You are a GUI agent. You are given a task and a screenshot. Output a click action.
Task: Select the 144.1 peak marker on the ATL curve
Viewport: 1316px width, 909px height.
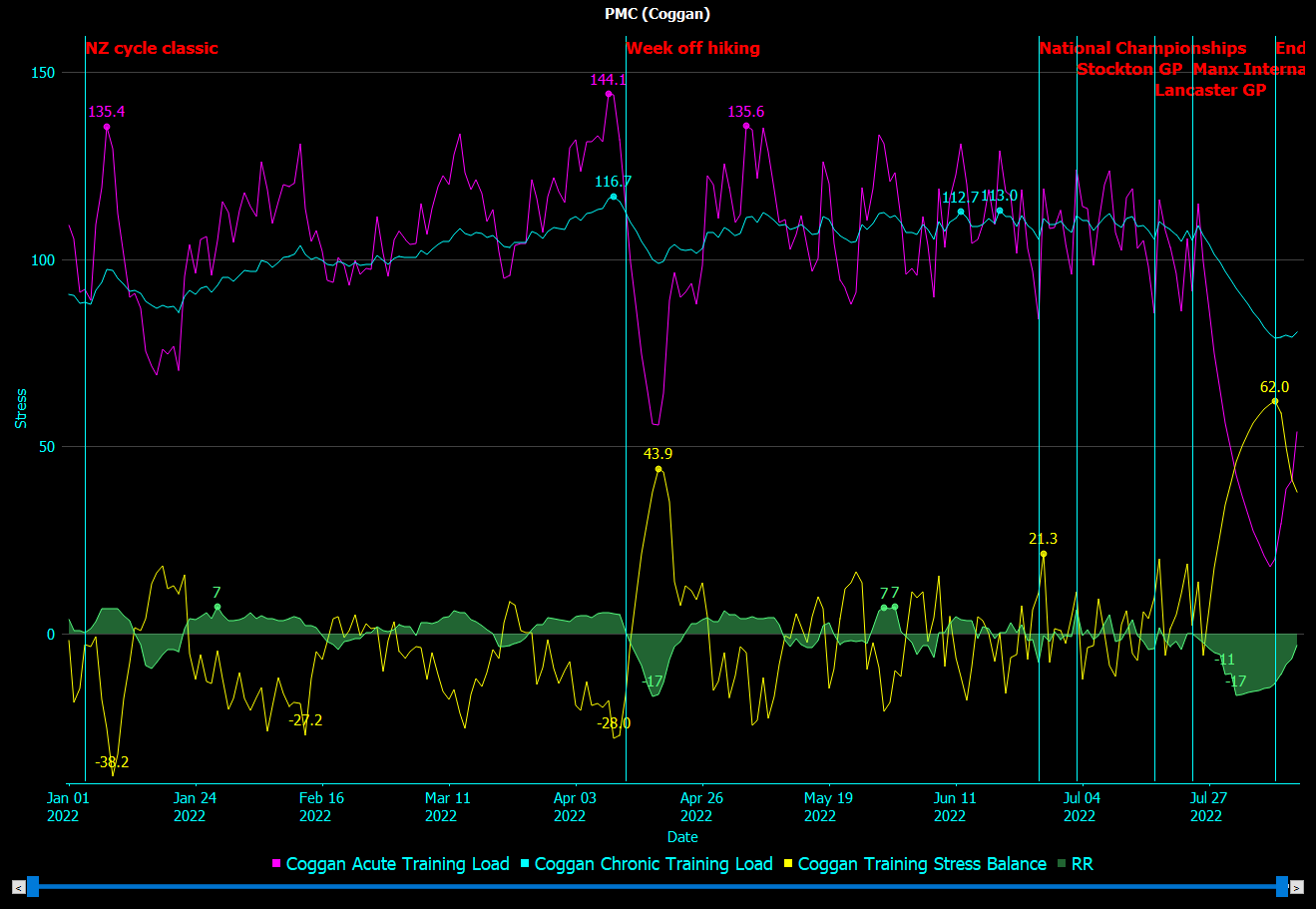(x=607, y=95)
